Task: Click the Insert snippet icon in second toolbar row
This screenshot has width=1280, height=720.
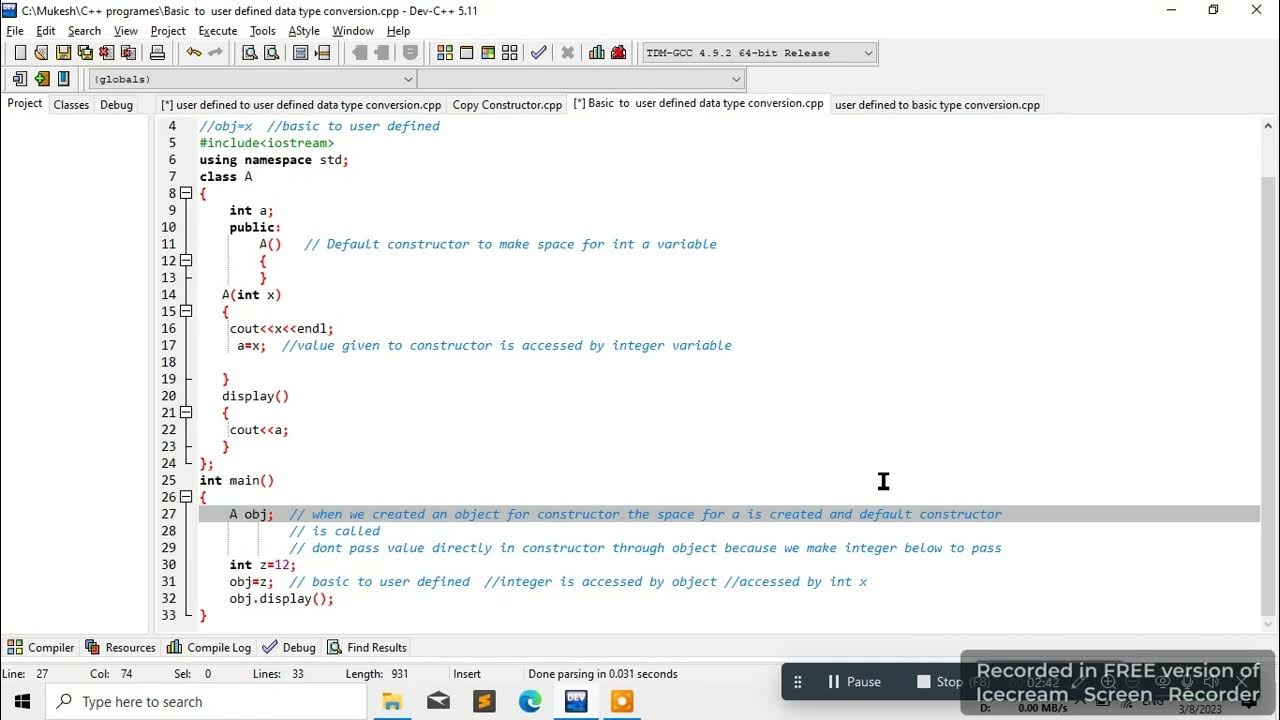Action: click(20, 79)
